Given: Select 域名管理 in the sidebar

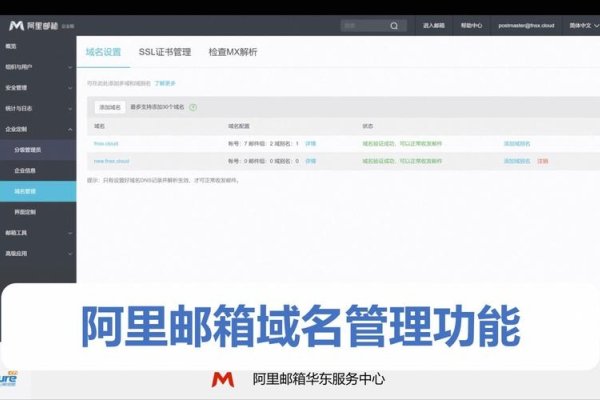Looking at the screenshot, I should (38, 191).
